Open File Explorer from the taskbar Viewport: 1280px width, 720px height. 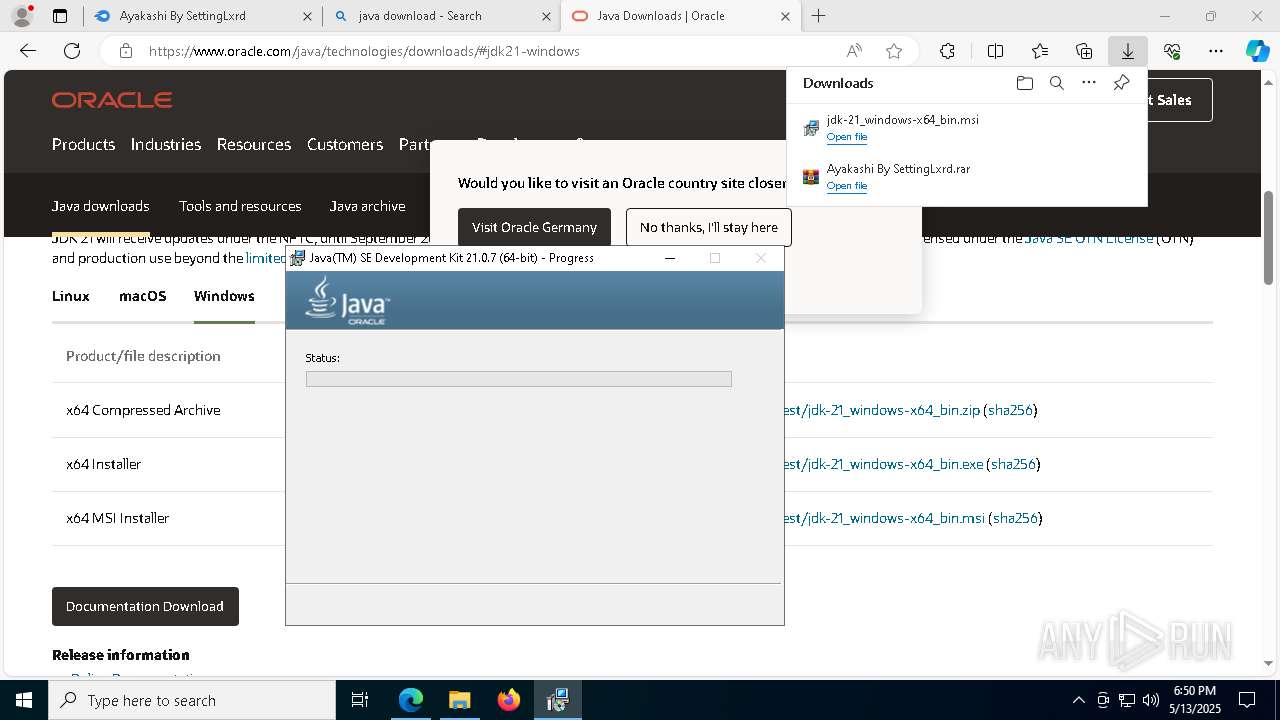(459, 700)
